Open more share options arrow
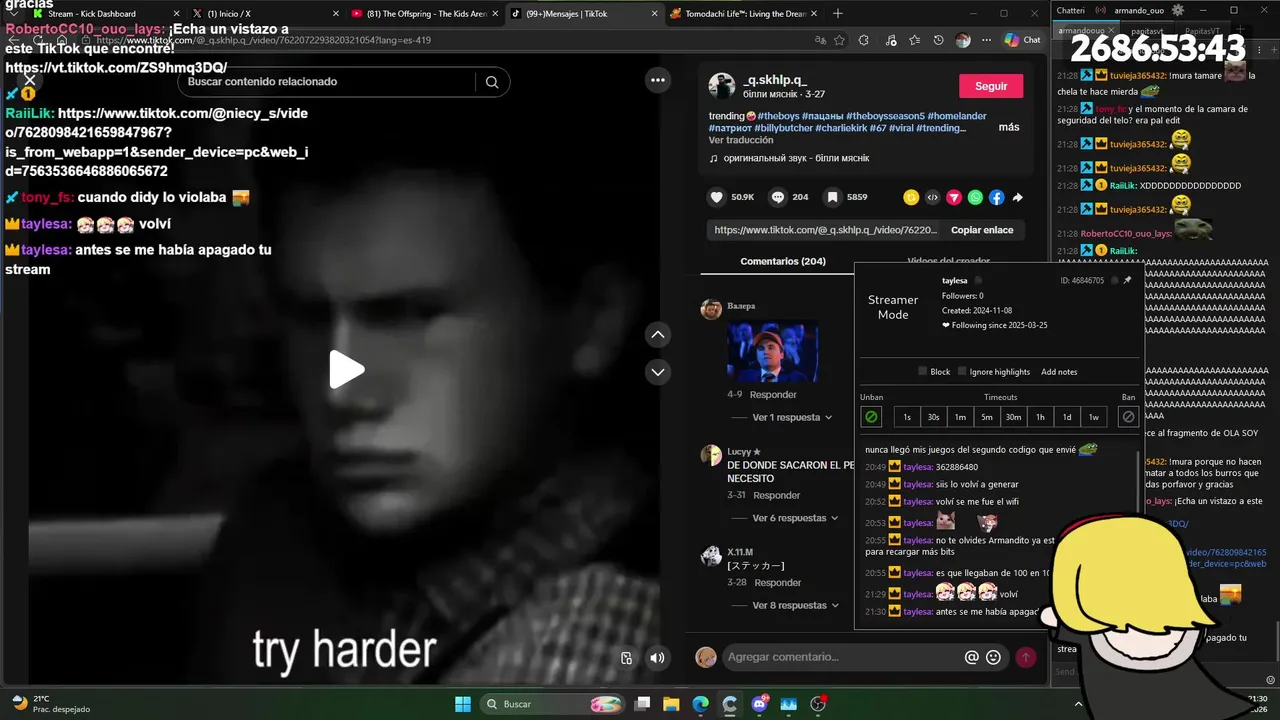Screen dimensions: 1280x720 (1018, 197)
